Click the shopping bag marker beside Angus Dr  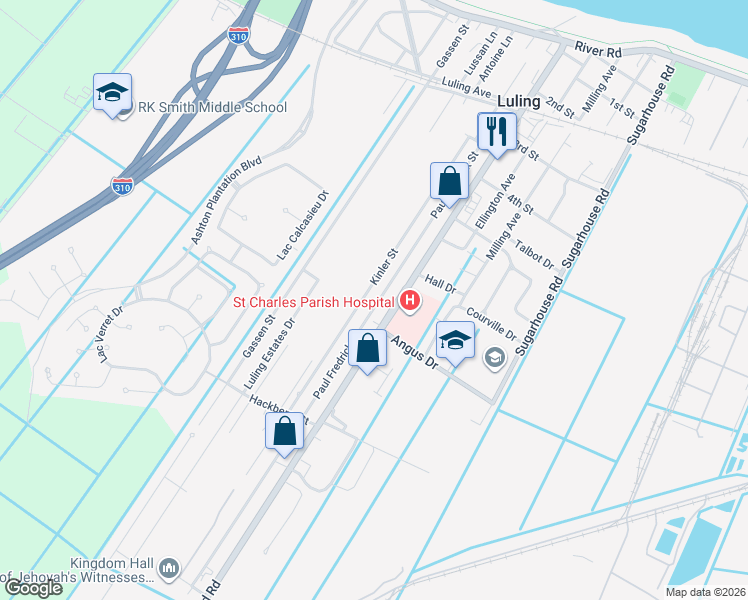(x=367, y=350)
